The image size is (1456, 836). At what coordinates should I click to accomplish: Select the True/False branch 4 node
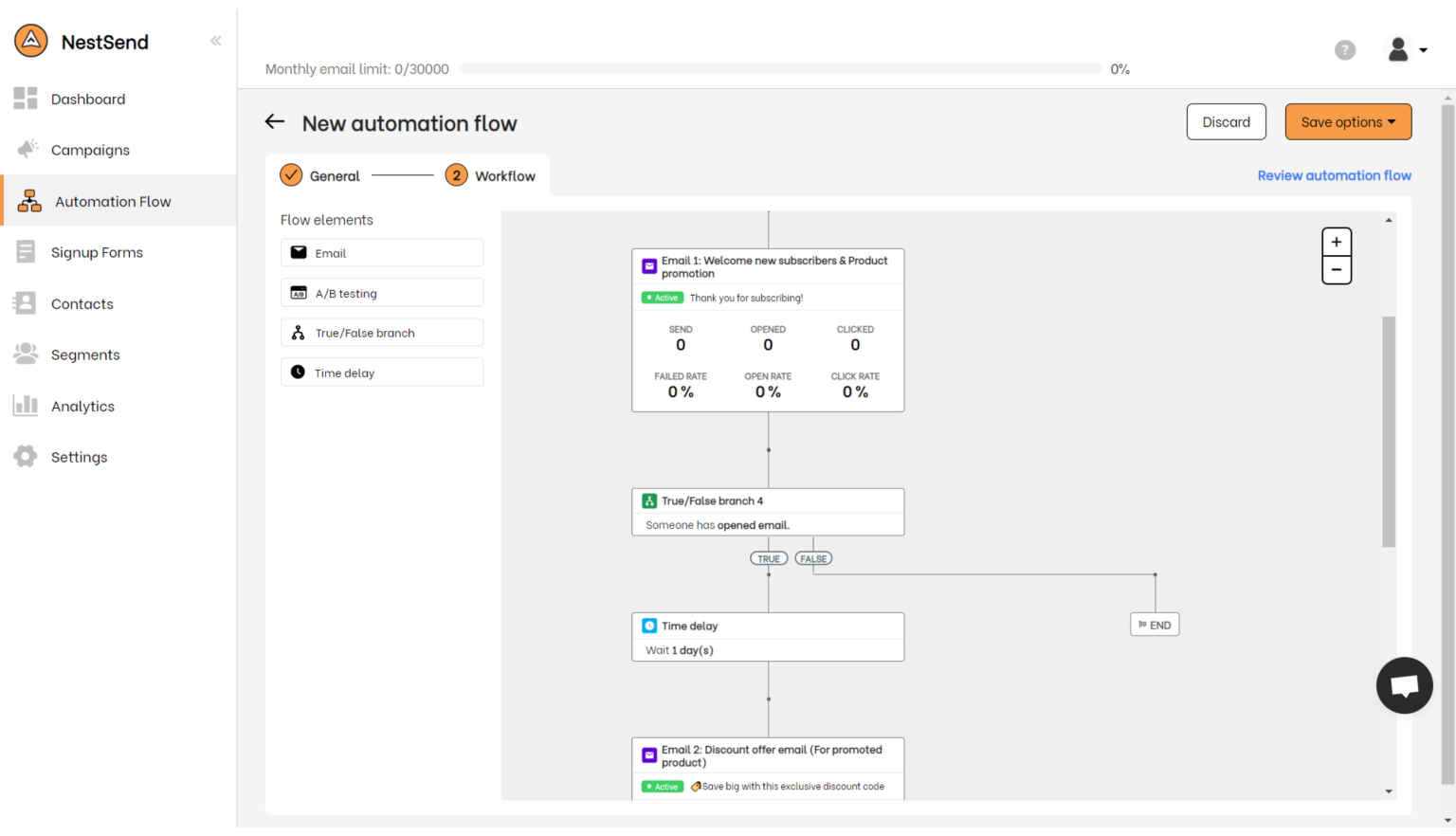point(767,512)
